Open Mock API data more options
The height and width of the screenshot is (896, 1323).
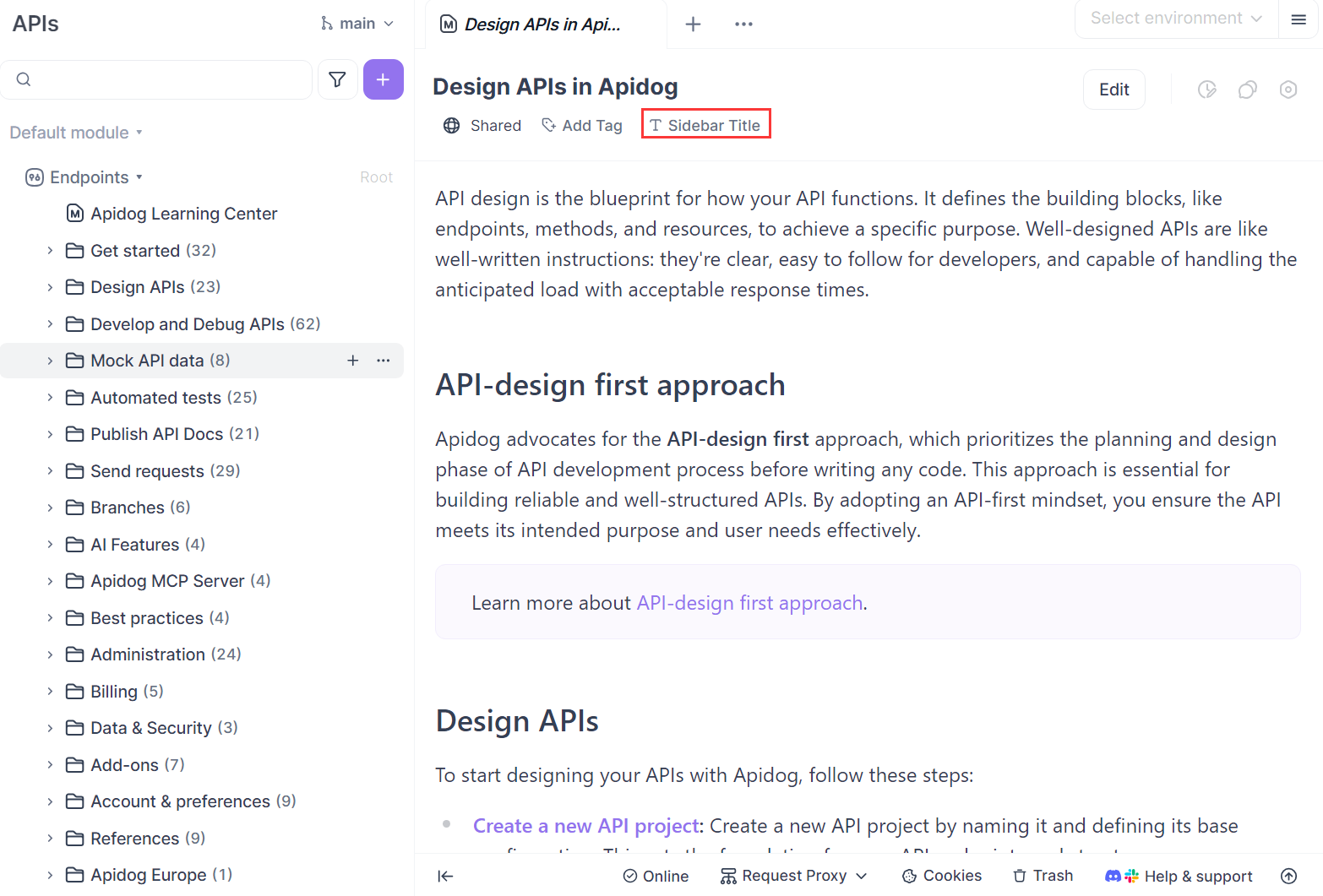point(384,361)
